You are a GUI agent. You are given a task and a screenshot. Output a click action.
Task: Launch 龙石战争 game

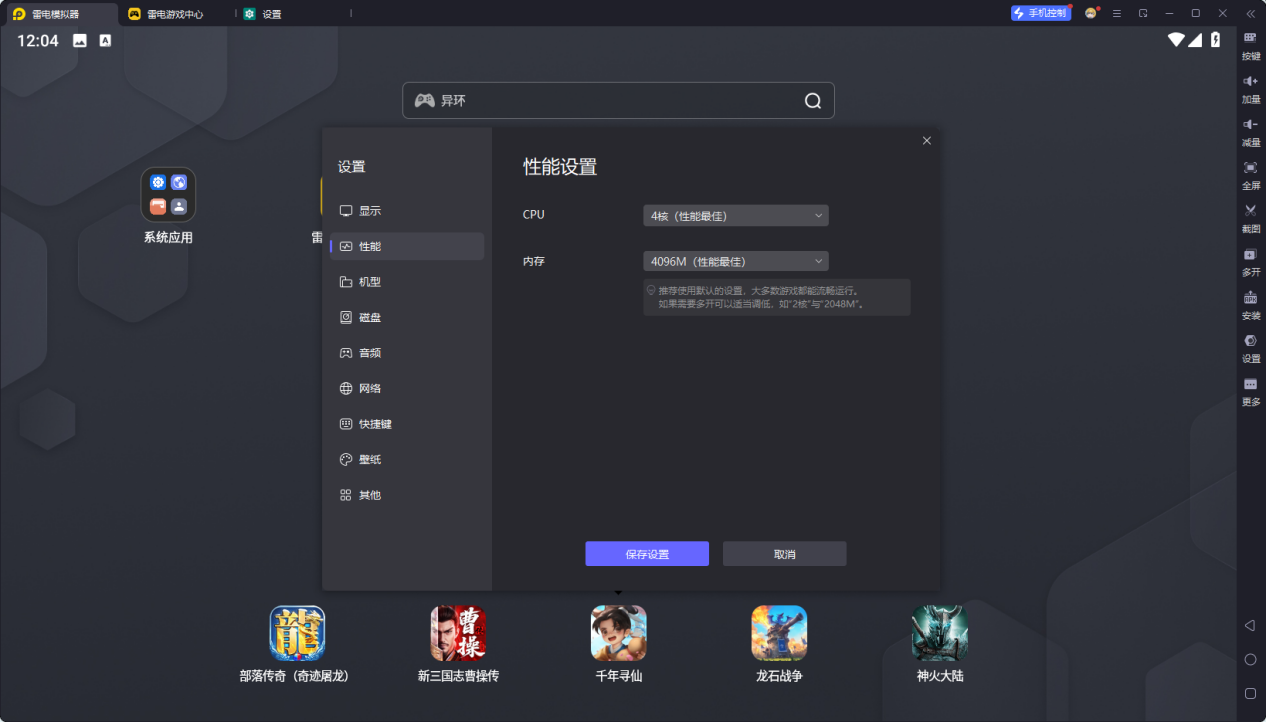pyautogui.click(x=779, y=645)
